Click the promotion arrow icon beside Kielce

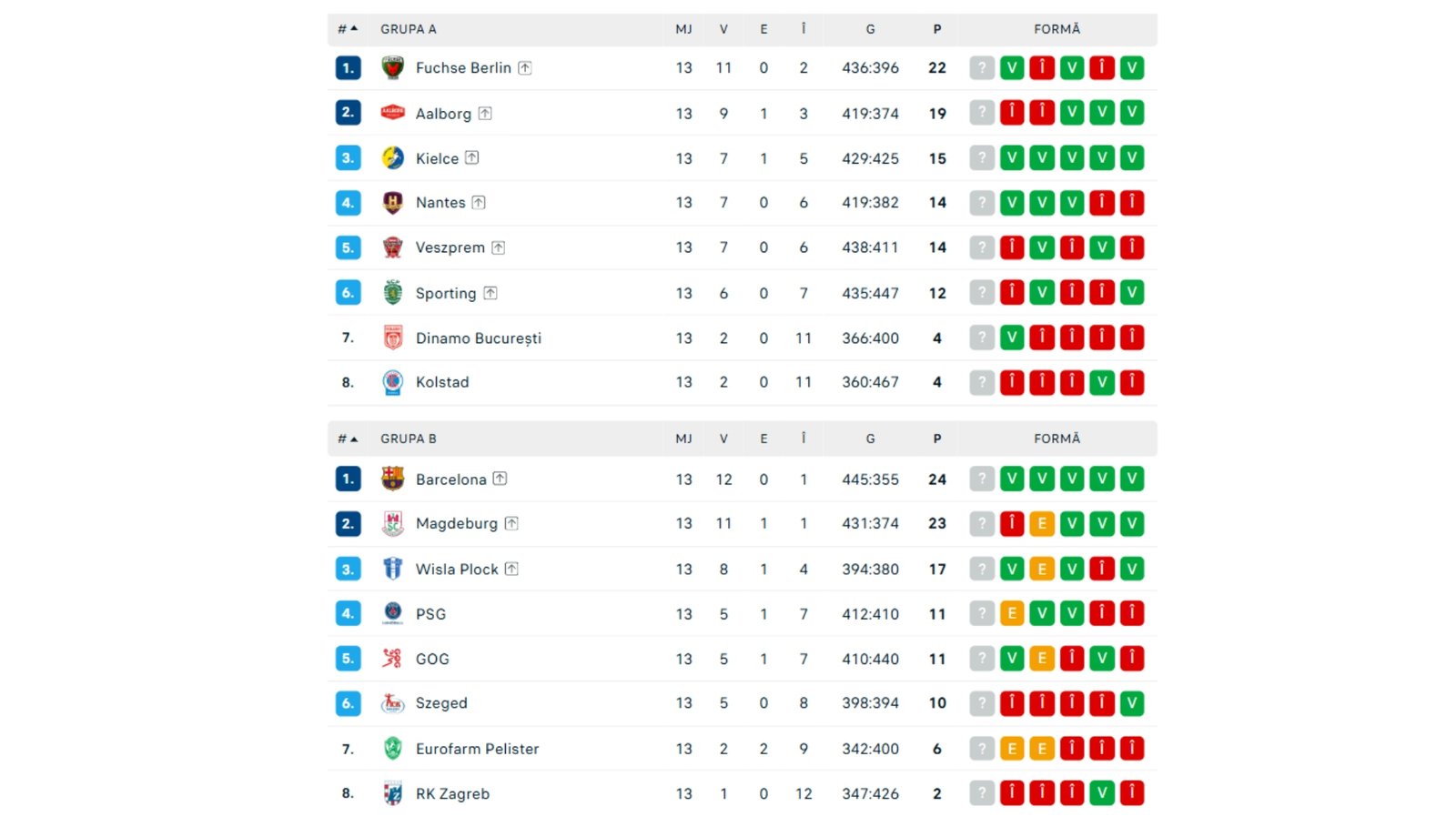tap(471, 157)
